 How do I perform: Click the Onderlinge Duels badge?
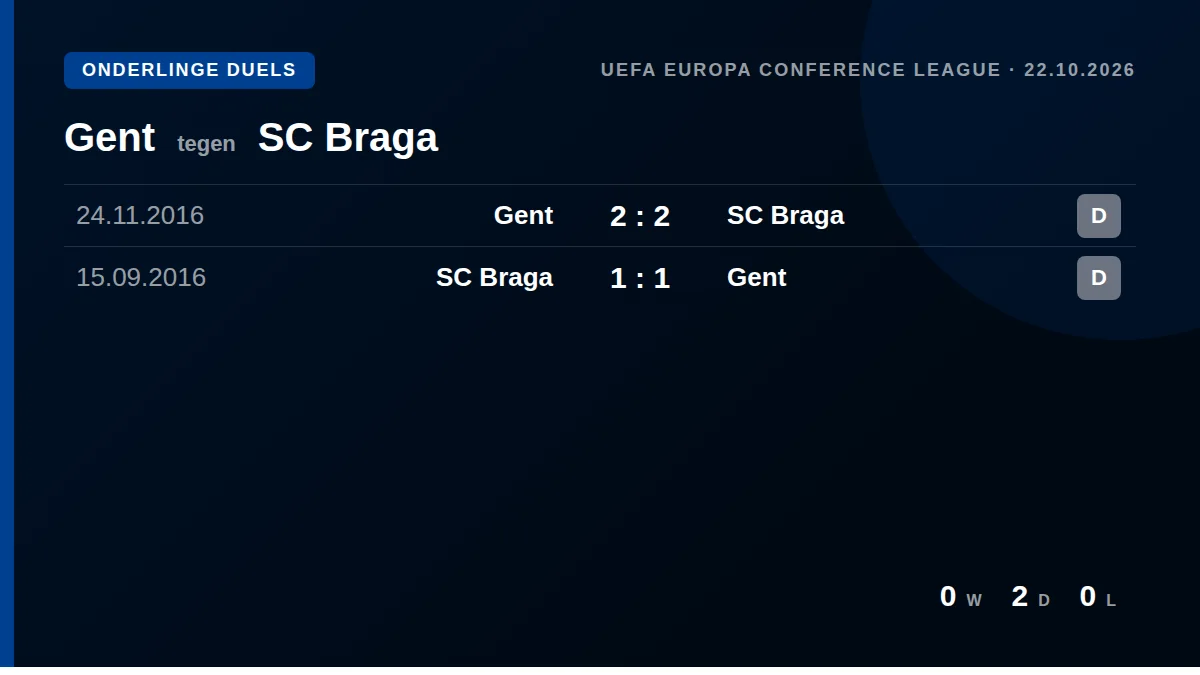(189, 70)
